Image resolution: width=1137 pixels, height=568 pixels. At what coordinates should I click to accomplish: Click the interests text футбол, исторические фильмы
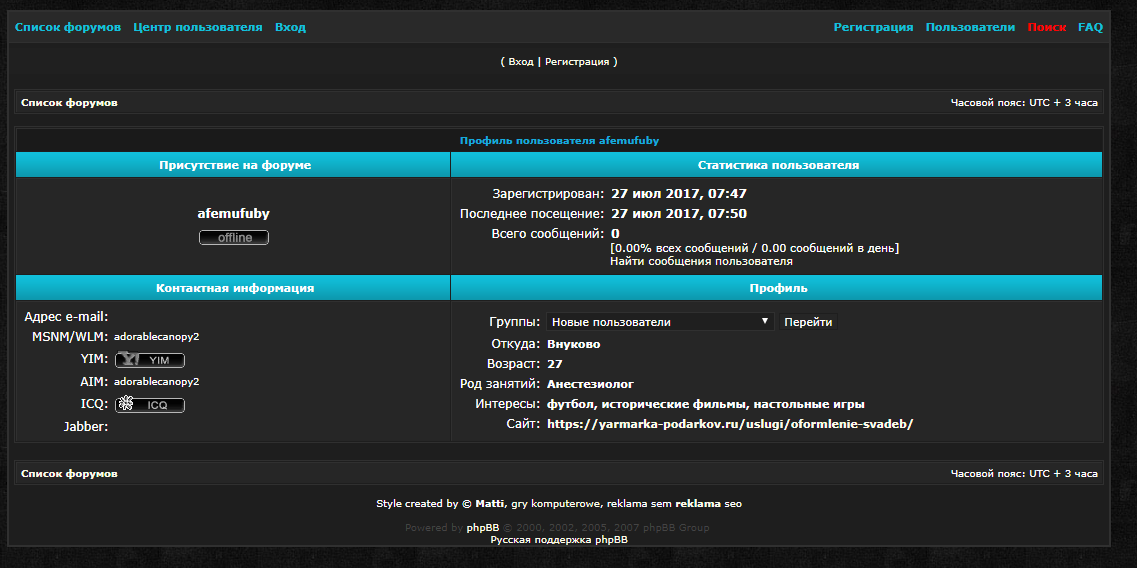coord(706,404)
